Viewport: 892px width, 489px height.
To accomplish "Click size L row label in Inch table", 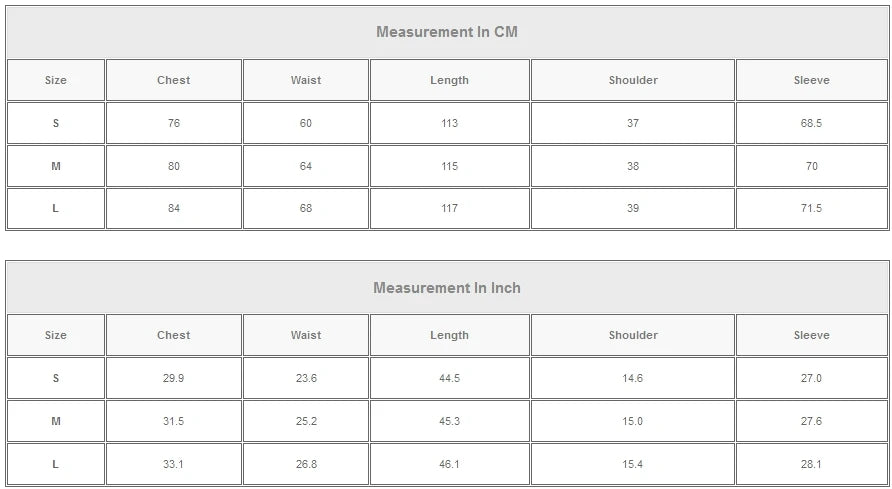I will point(56,464).
